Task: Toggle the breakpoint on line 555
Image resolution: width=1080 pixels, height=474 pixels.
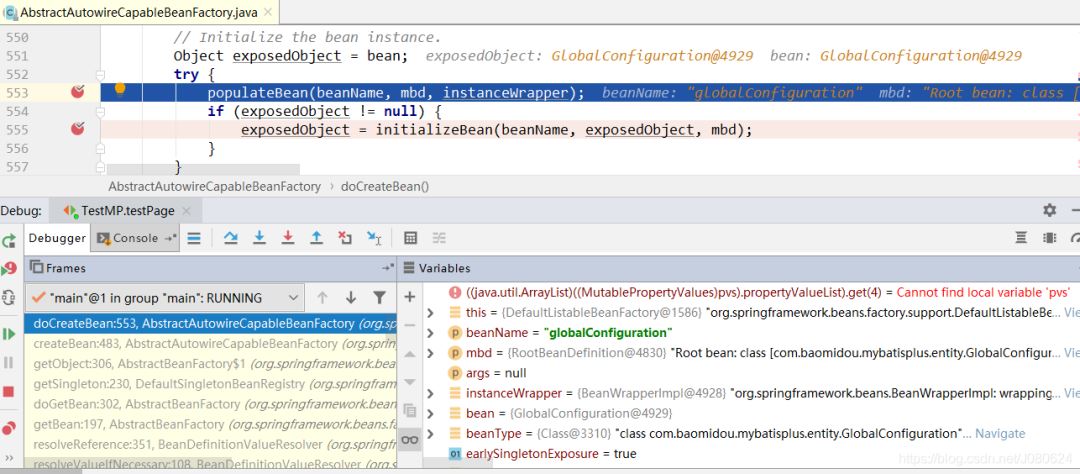Action: (78, 129)
